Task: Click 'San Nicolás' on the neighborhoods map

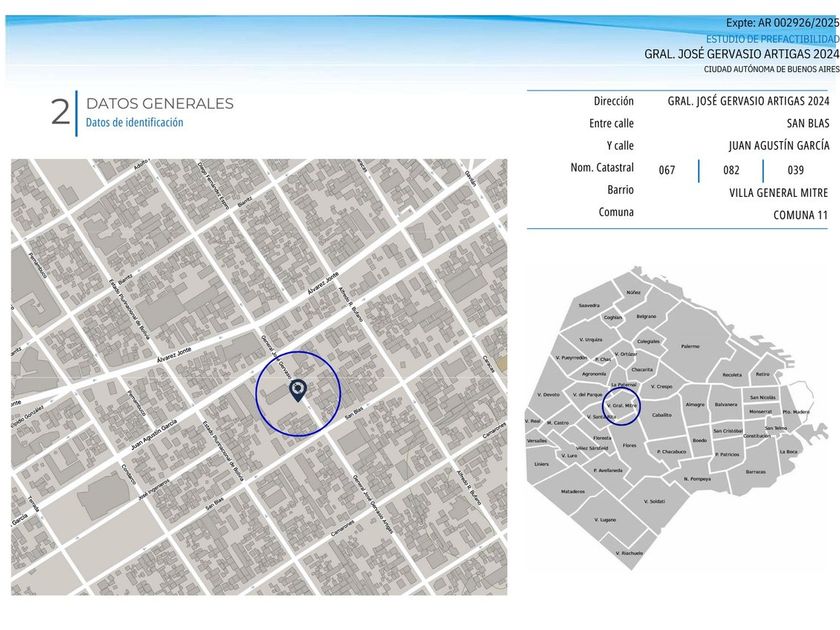Action: click(x=762, y=398)
